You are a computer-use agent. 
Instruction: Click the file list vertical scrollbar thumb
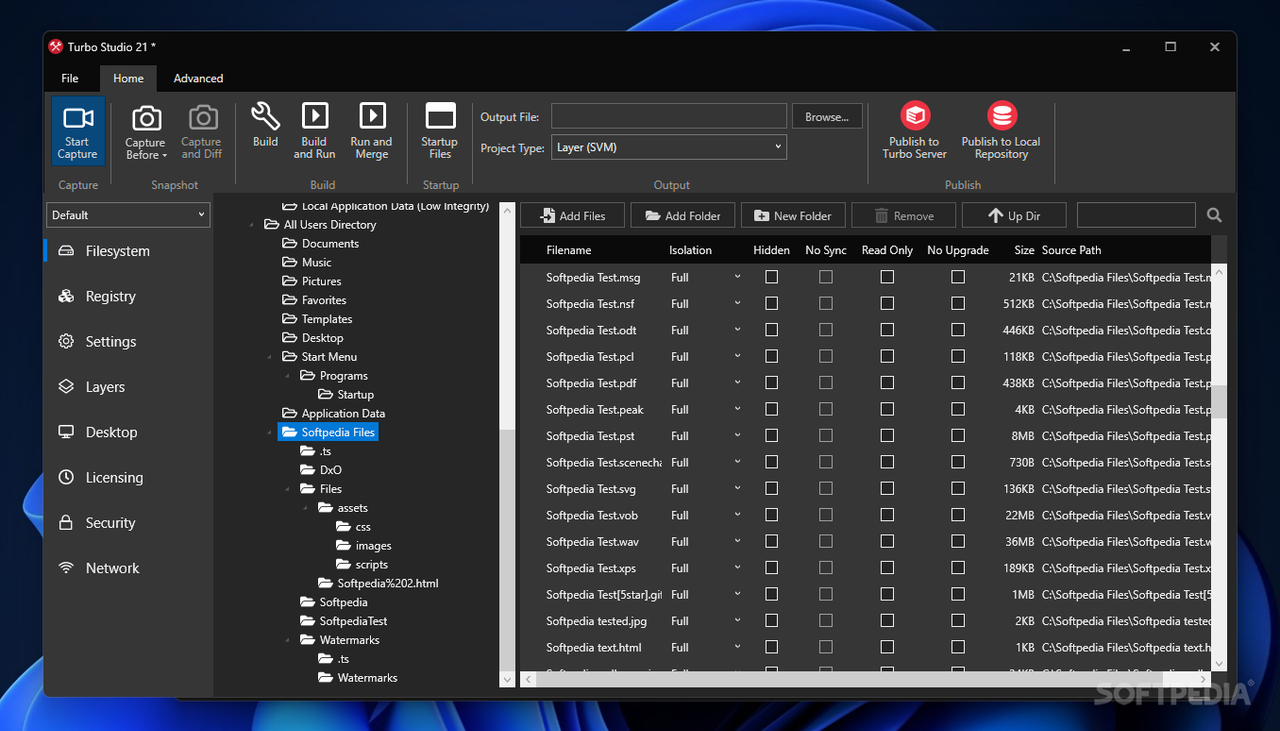click(x=1219, y=401)
